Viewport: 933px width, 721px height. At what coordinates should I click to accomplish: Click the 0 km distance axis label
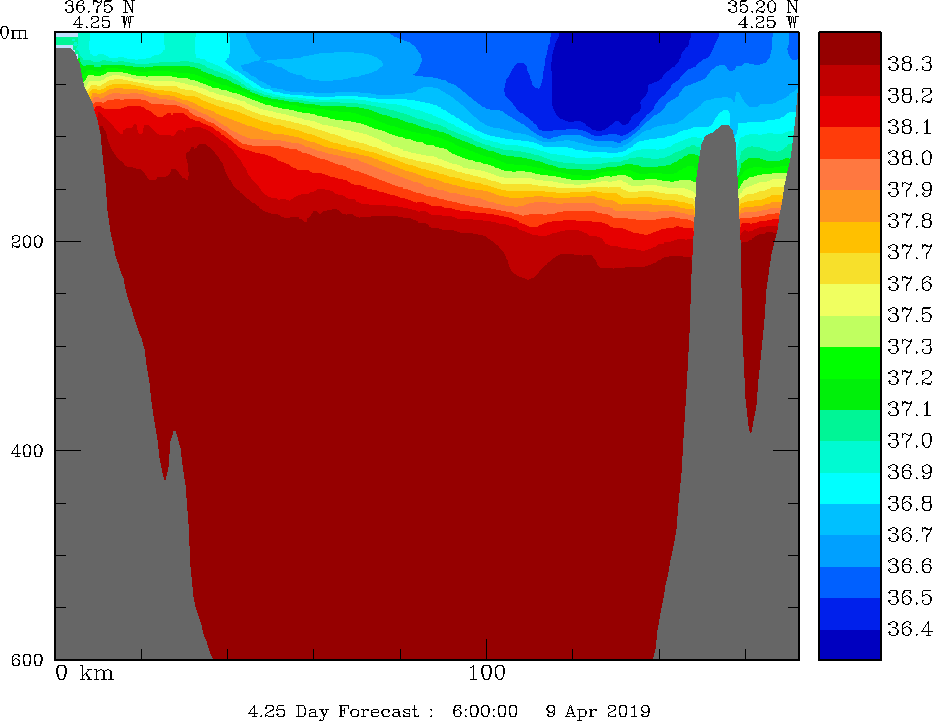click(84, 673)
